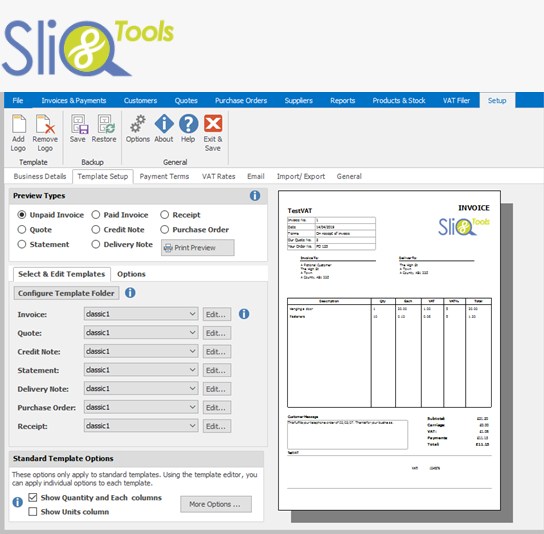This screenshot has width=544, height=534.
Task: Select the Setup ribbon tab
Action: pyautogui.click(x=497, y=101)
